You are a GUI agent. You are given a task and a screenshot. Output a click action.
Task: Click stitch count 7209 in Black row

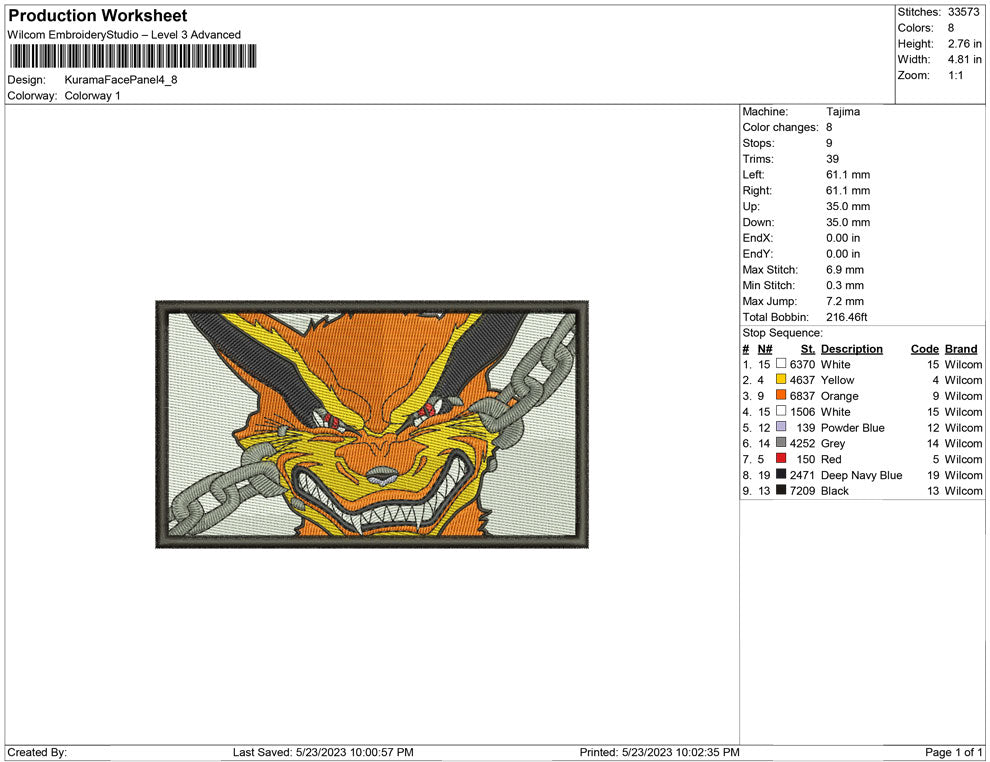802,491
